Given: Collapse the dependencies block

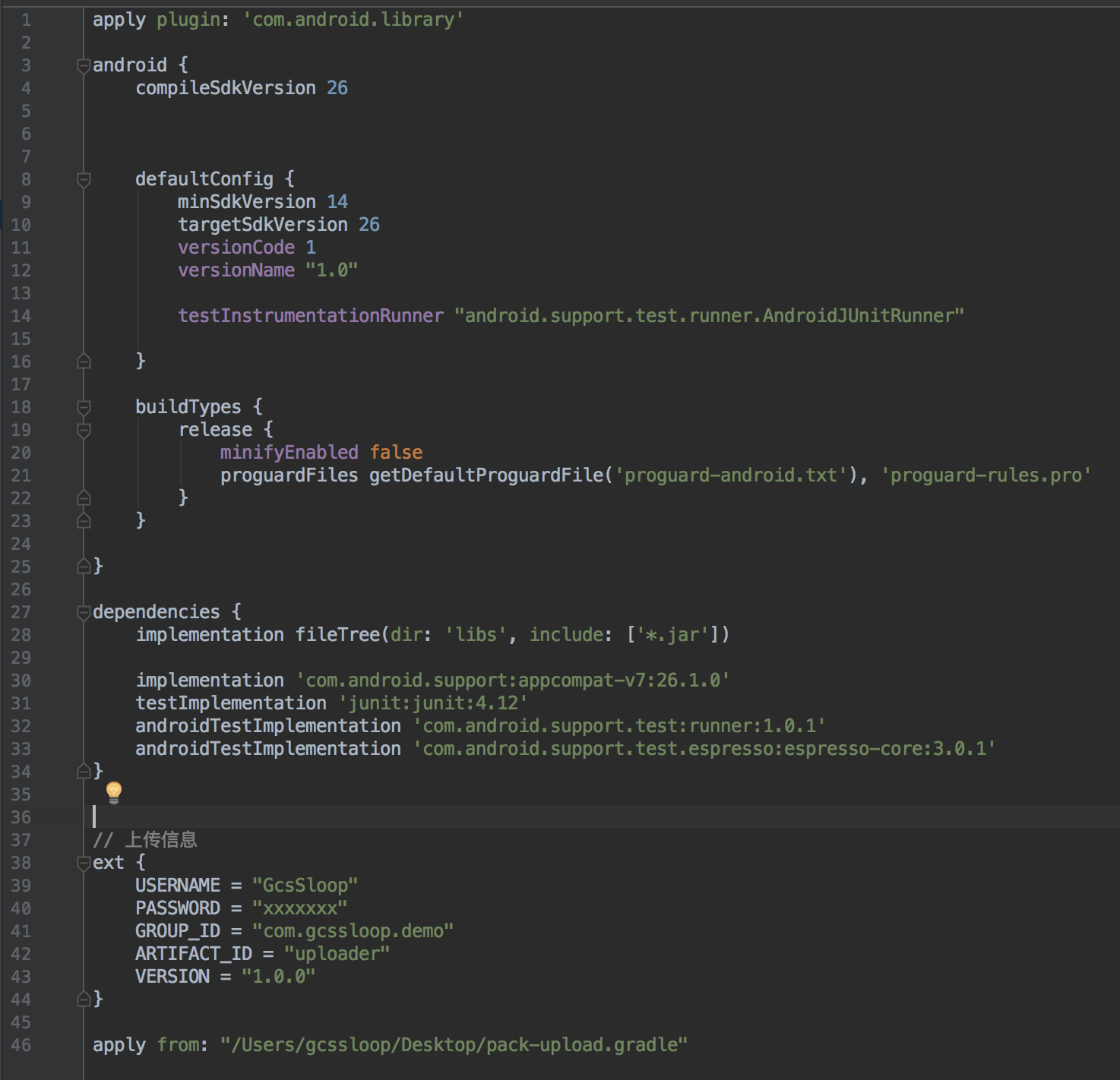Looking at the screenshot, I should click(84, 613).
